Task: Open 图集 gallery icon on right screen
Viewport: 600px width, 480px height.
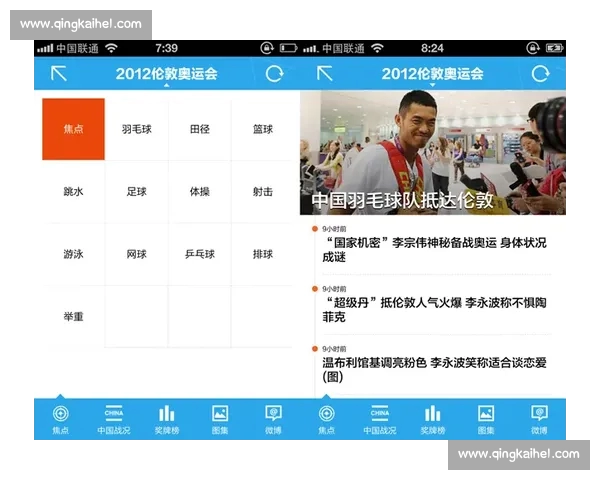Action: pos(485,419)
